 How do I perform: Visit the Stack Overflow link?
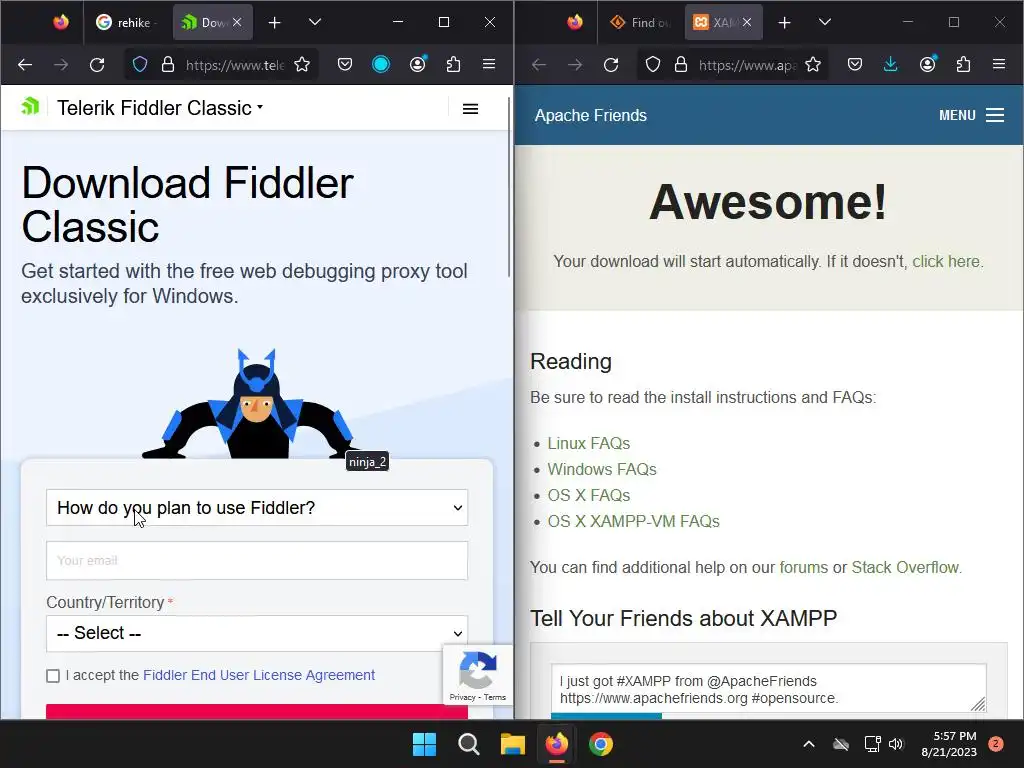pyautogui.click(x=905, y=568)
